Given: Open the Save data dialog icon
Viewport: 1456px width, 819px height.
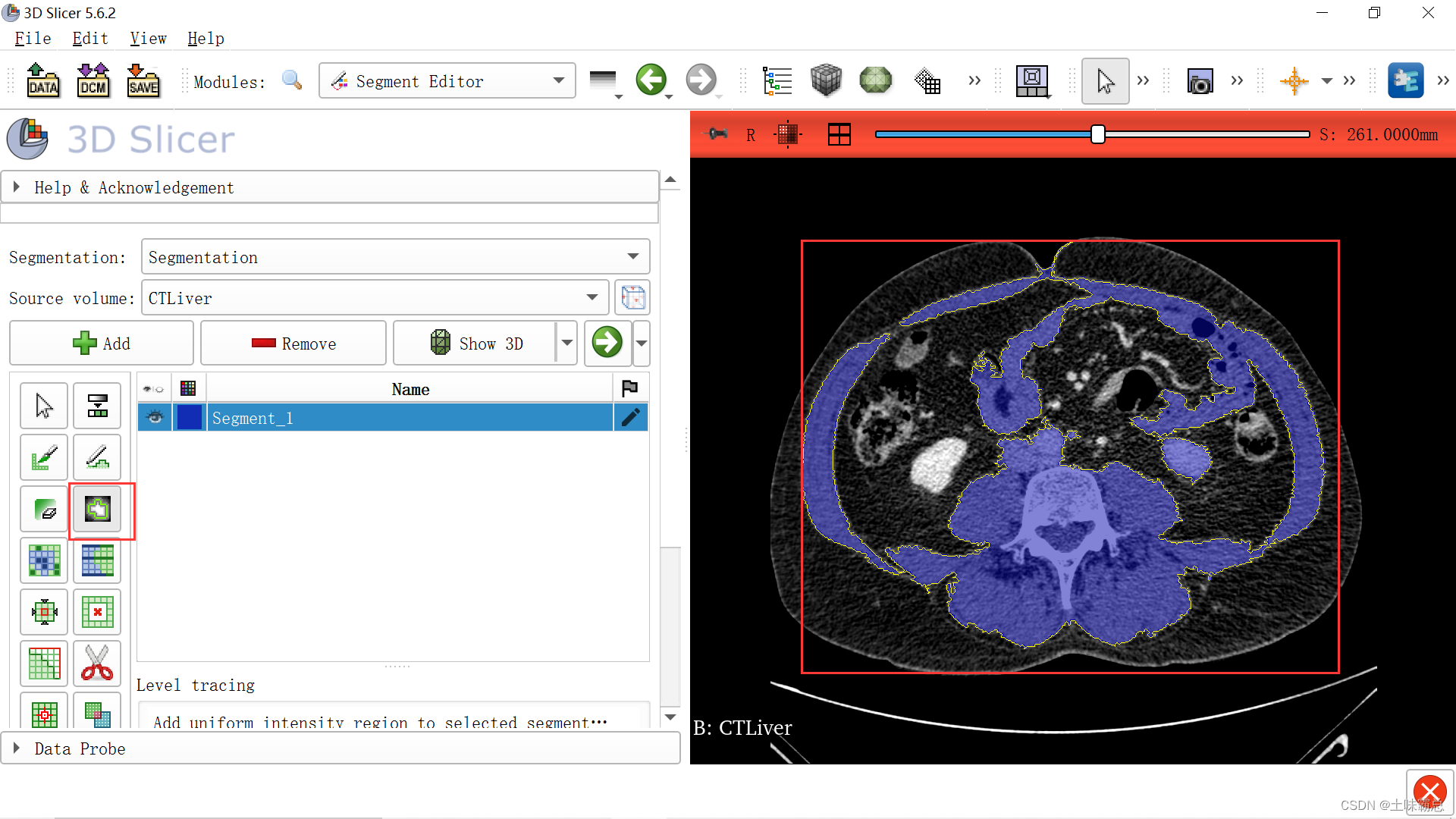Looking at the screenshot, I should tap(143, 80).
